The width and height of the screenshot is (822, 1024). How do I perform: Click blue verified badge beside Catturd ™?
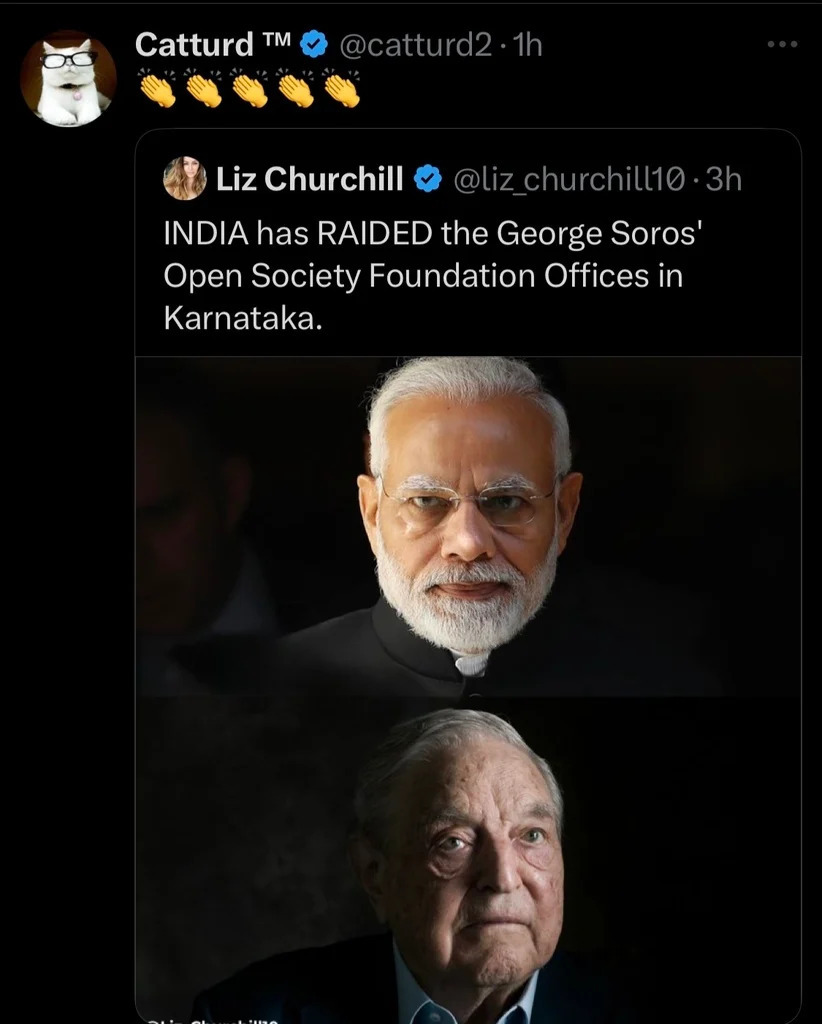click(x=315, y=44)
